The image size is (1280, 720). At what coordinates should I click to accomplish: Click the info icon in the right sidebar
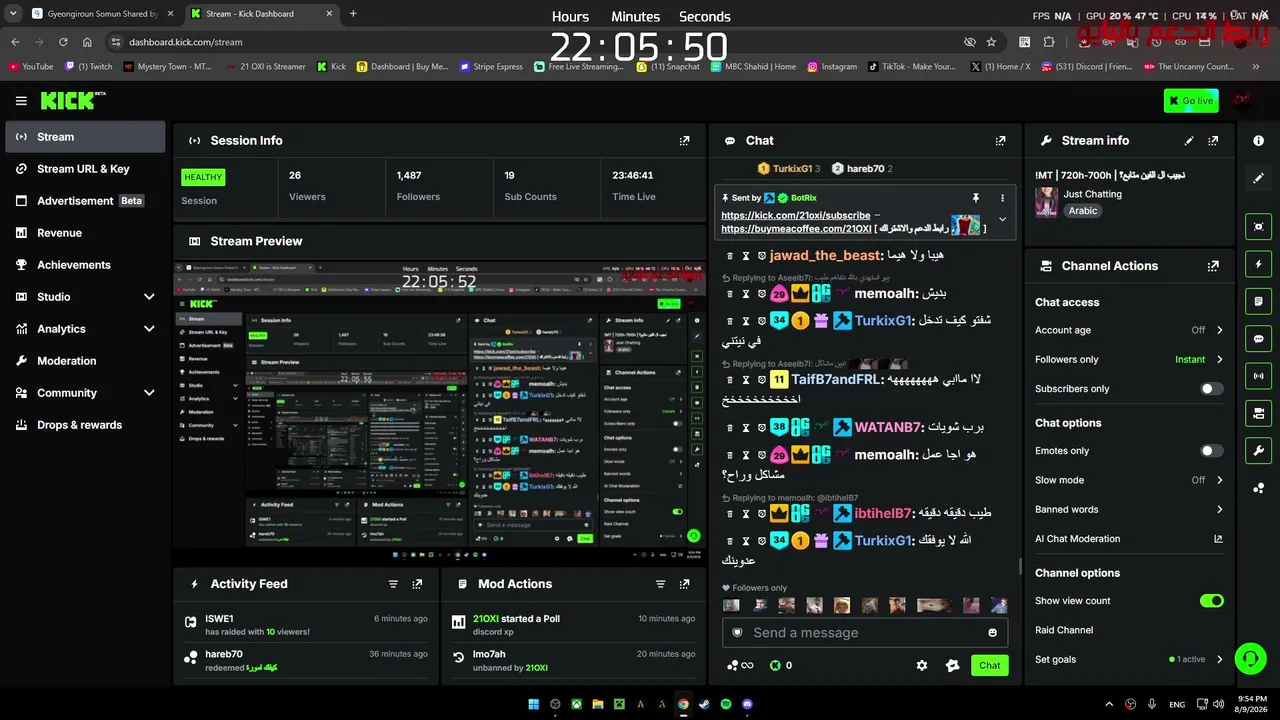(1258, 141)
